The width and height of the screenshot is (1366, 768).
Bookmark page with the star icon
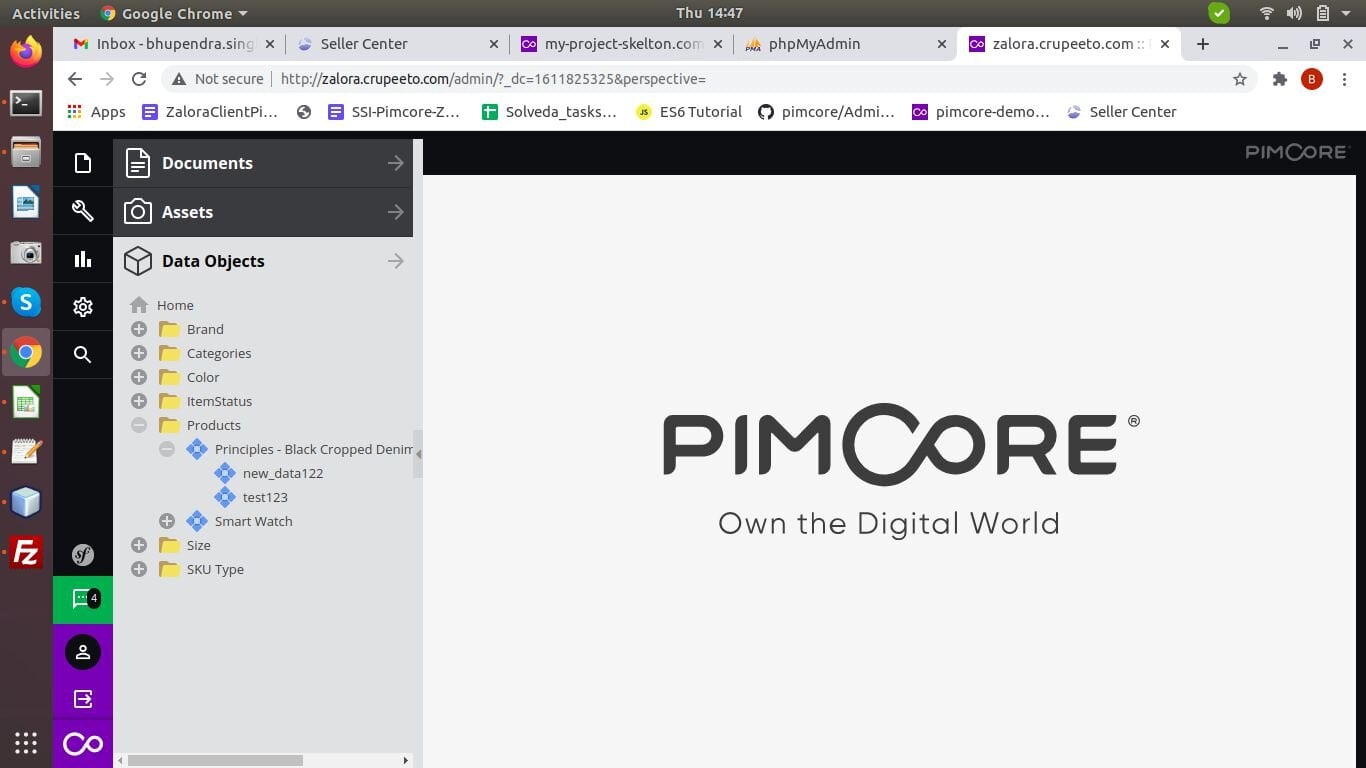[1240, 79]
